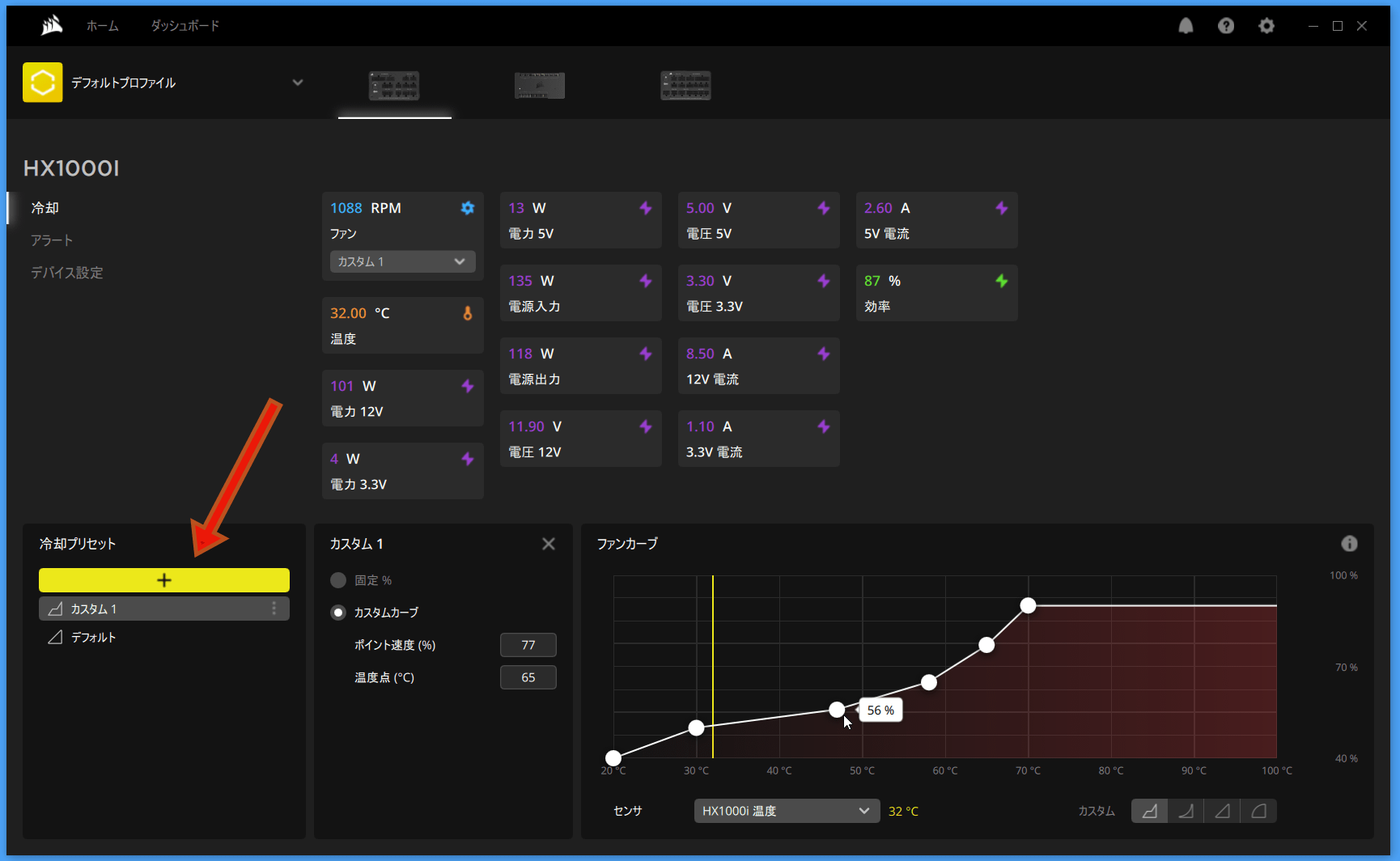1400x861 pixels.
Task: Close the カスタム 1 settings panel
Action: pos(549,544)
